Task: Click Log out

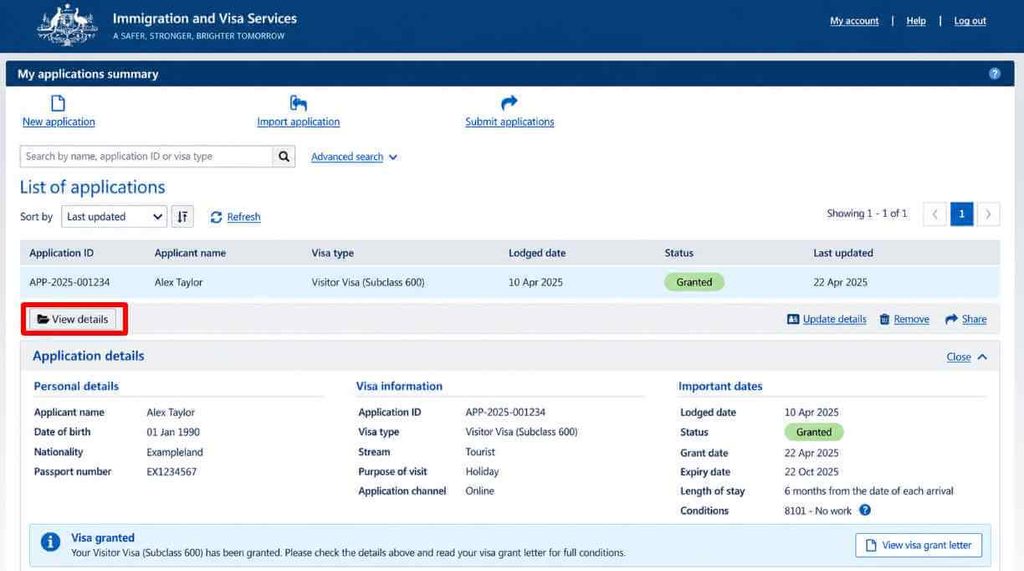Action: [x=970, y=21]
